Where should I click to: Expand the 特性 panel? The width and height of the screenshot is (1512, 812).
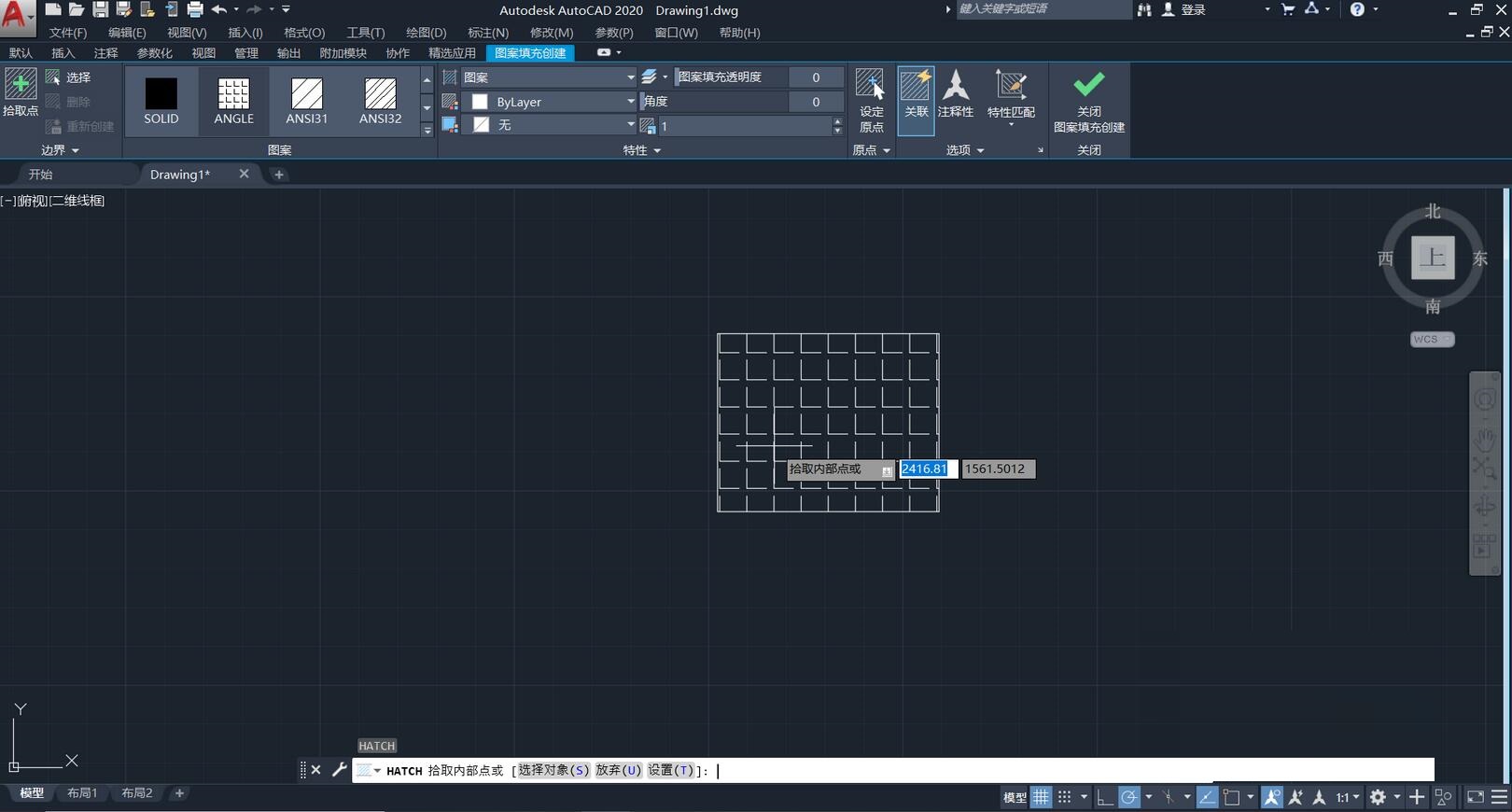pos(641,149)
